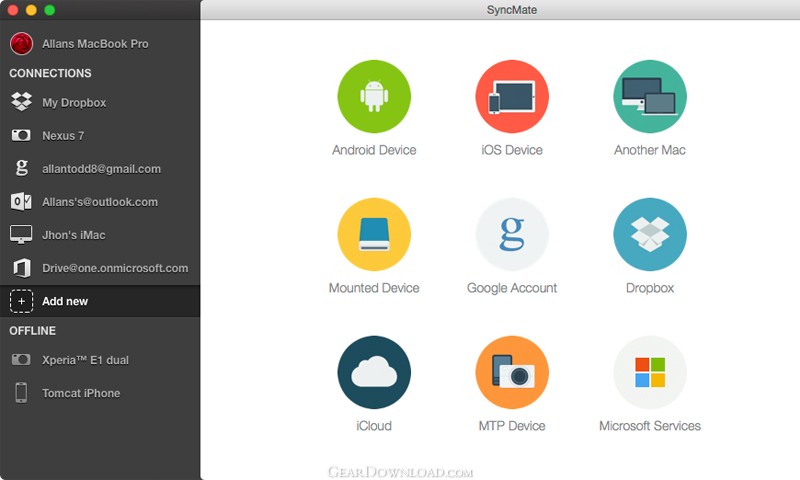Click the dashed plus icon for Add new
800x480 pixels.
(x=21, y=301)
